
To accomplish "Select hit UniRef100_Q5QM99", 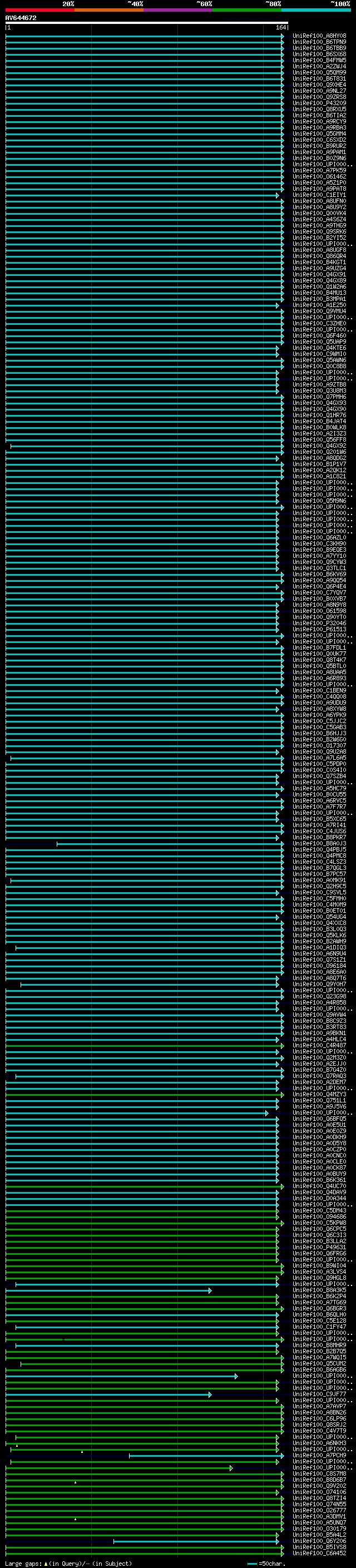I will click(x=319, y=72).
